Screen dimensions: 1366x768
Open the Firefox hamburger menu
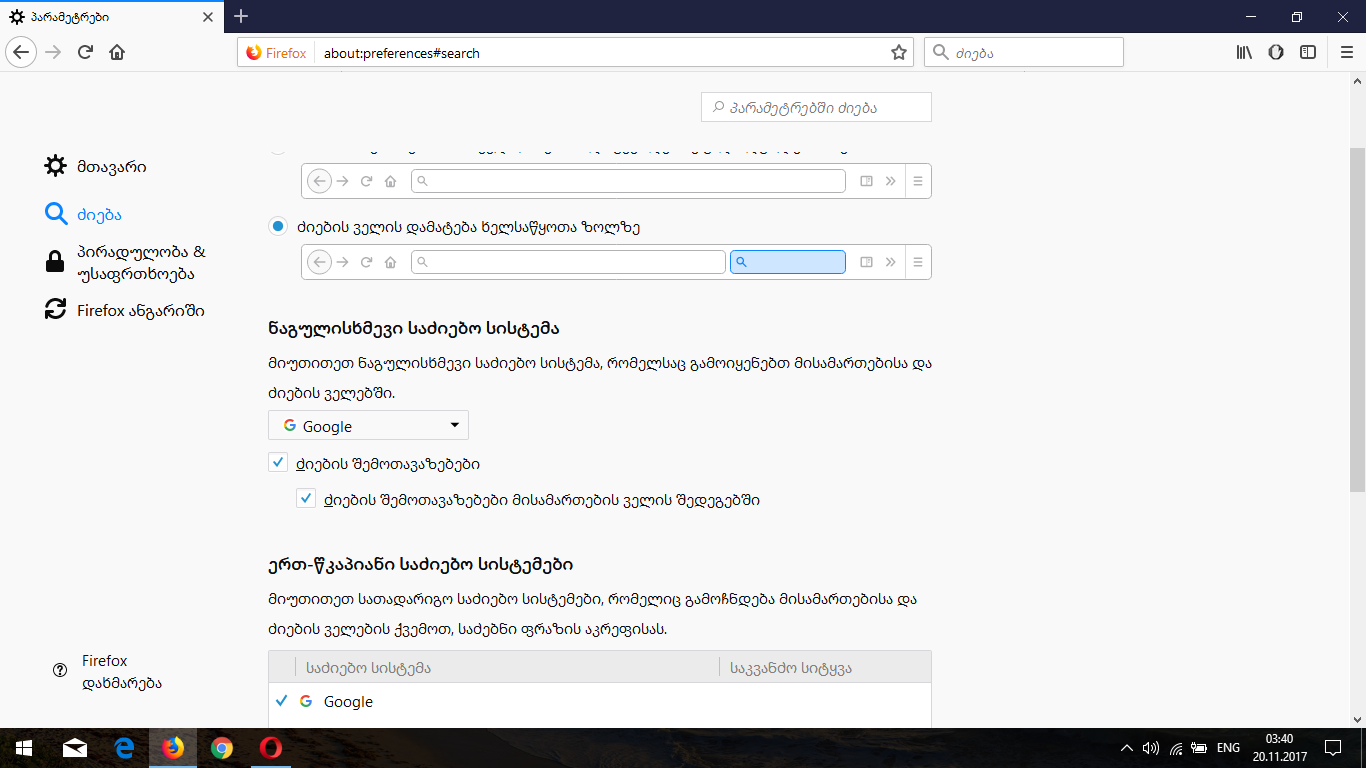pyautogui.click(x=1346, y=53)
